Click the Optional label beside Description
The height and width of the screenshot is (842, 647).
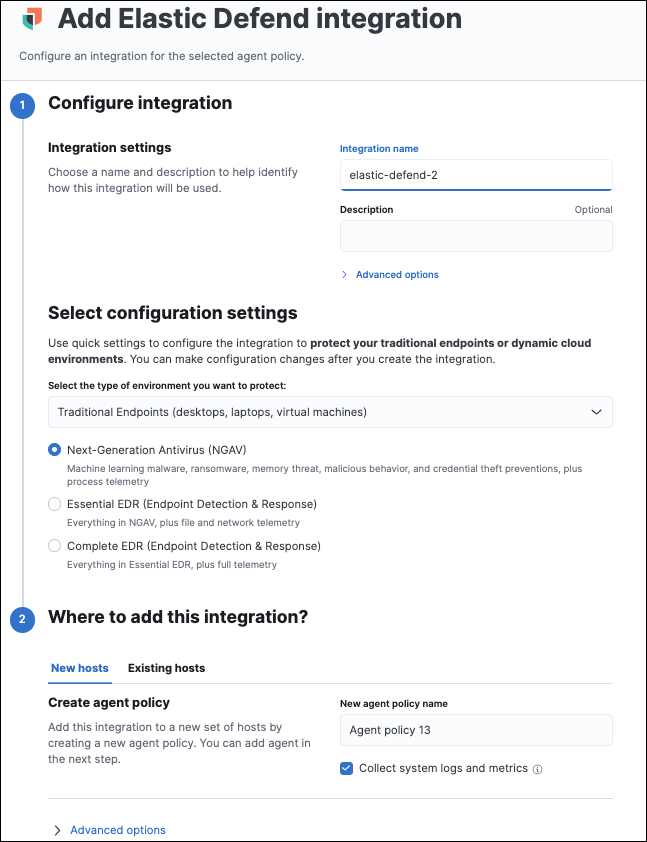point(594,209)
